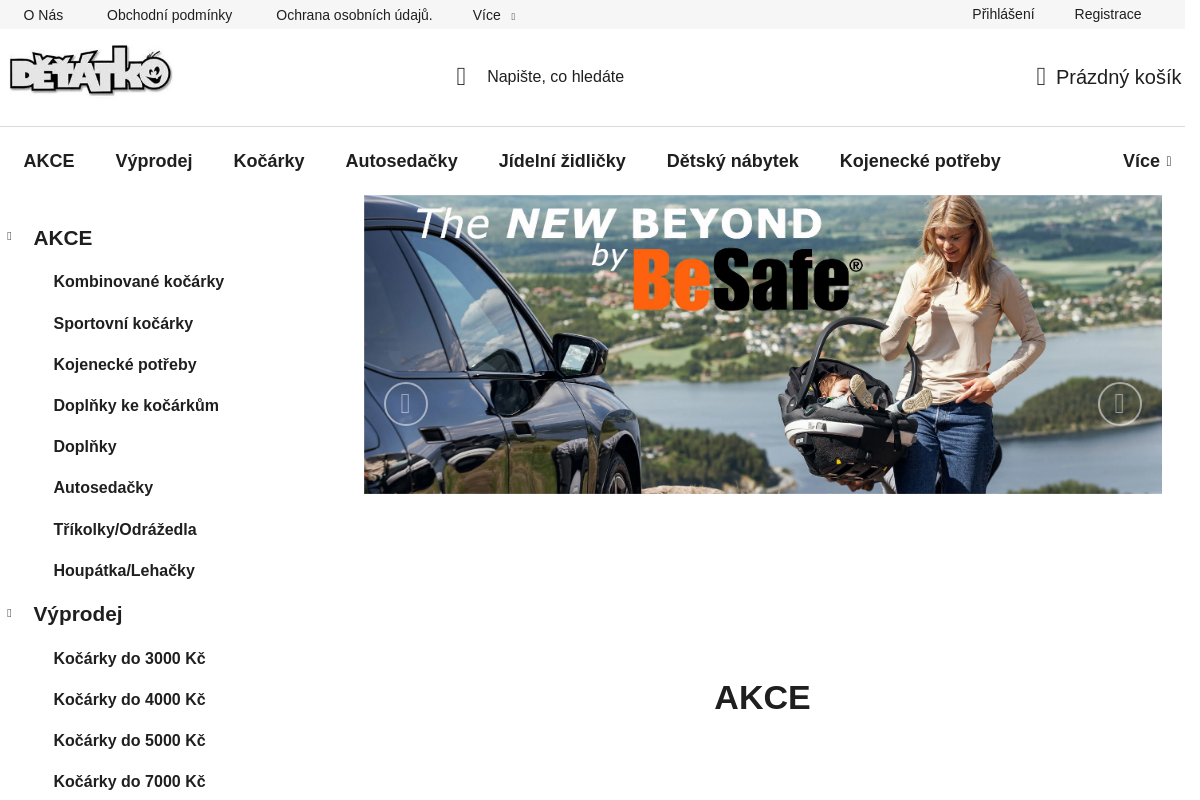1200x800 pixels.
Task: Open the Výprodej sidebar category heading
Action: click(x=78, y=614)
